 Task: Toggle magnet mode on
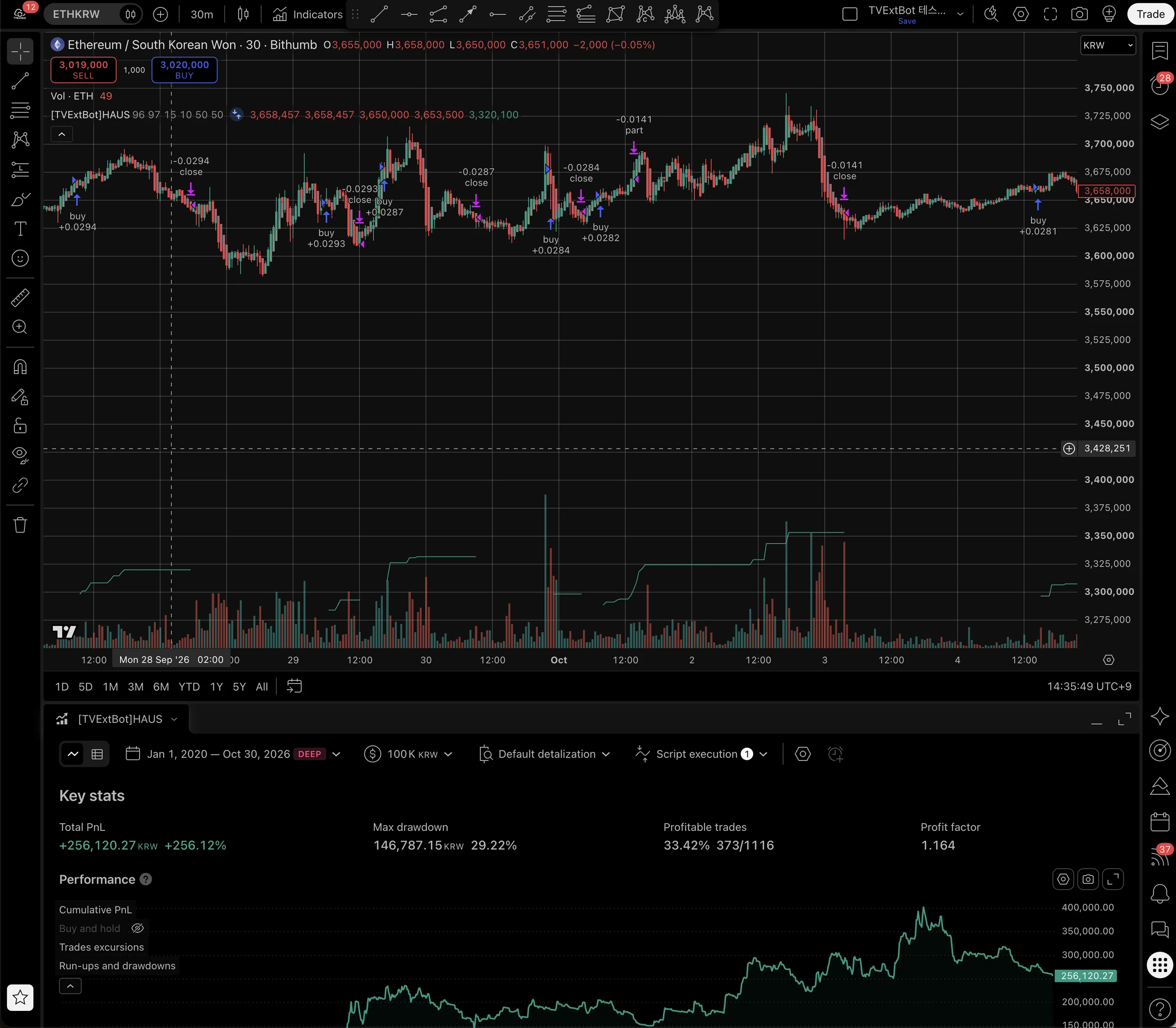point(20,367)
